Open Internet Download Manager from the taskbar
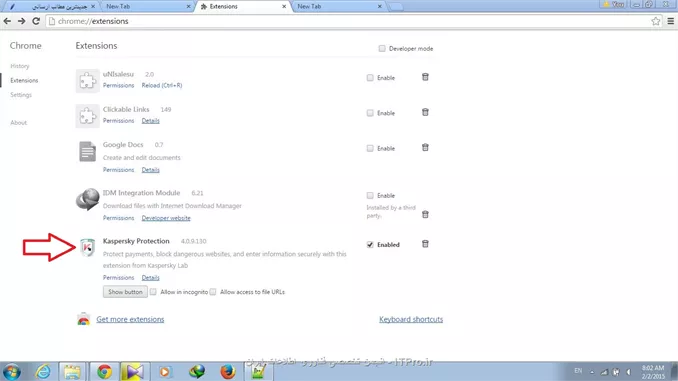Image resolution: width=678 pixels, height=381 pixels. (197, 371)
